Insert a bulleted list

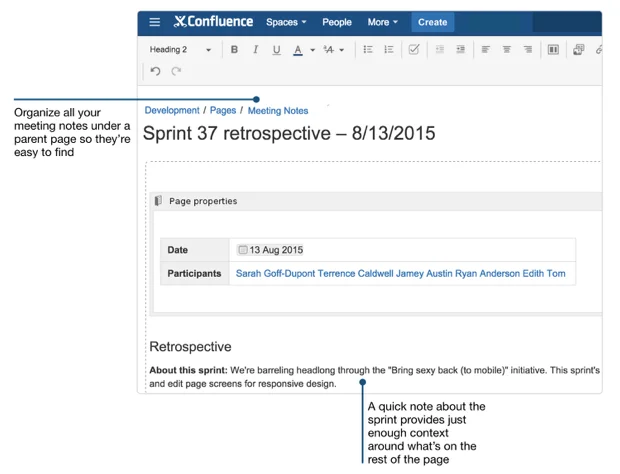pyautogui.click(x=368, y=49)
